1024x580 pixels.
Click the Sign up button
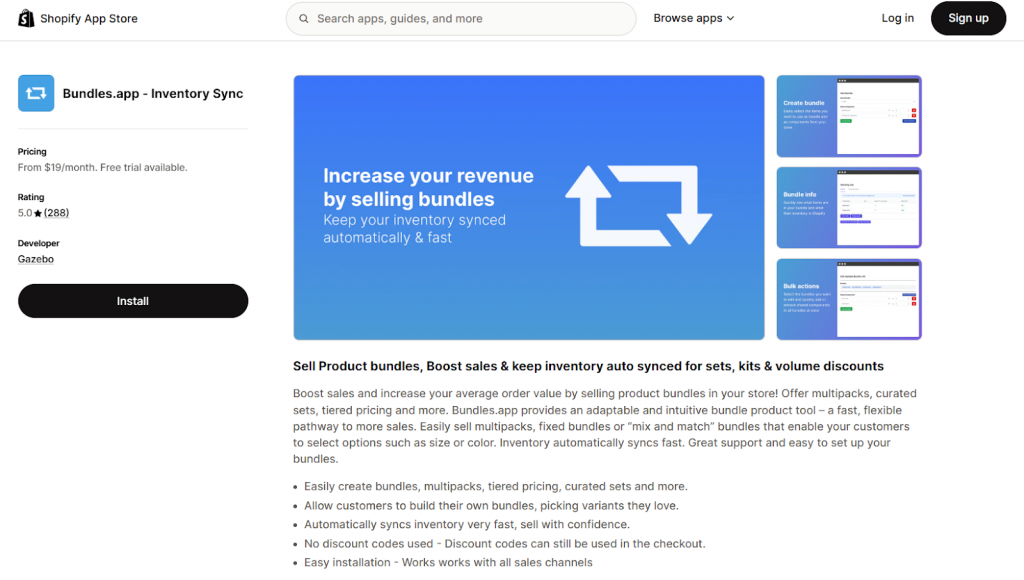(967, 18)
